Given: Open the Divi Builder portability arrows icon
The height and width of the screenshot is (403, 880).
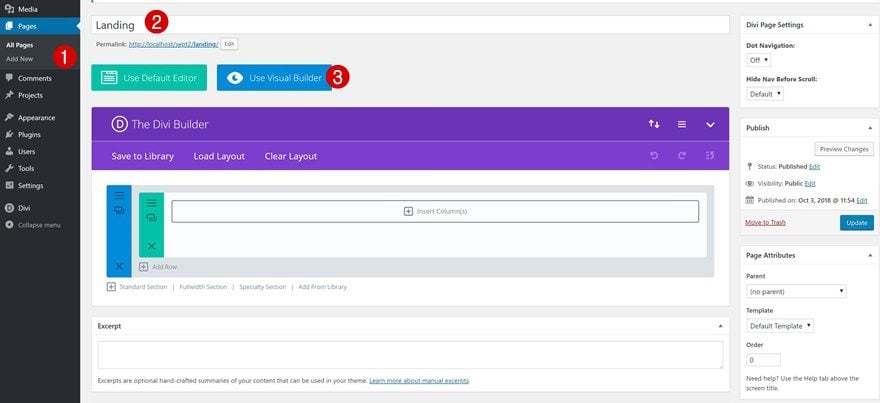Looking at the screenshot, I should (654, 124).
